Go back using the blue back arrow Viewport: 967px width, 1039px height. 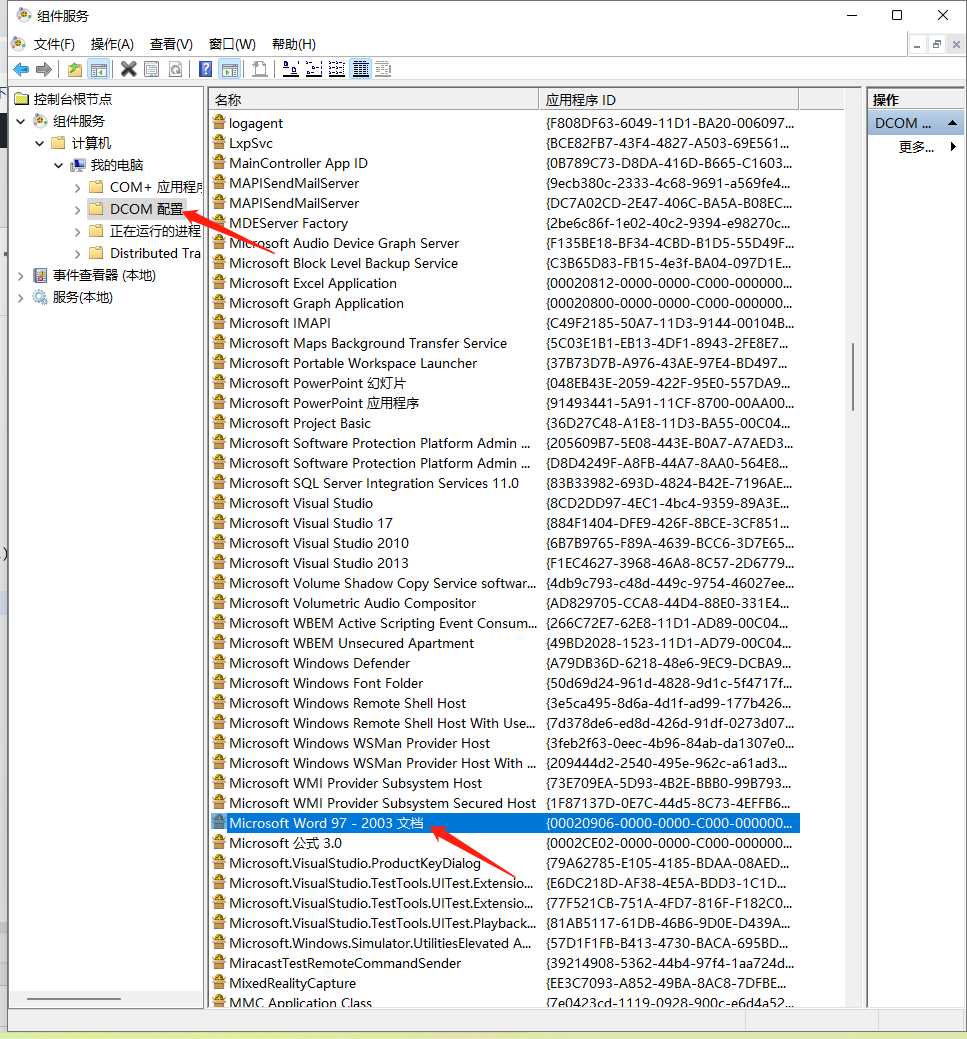[x=21, y=69]
